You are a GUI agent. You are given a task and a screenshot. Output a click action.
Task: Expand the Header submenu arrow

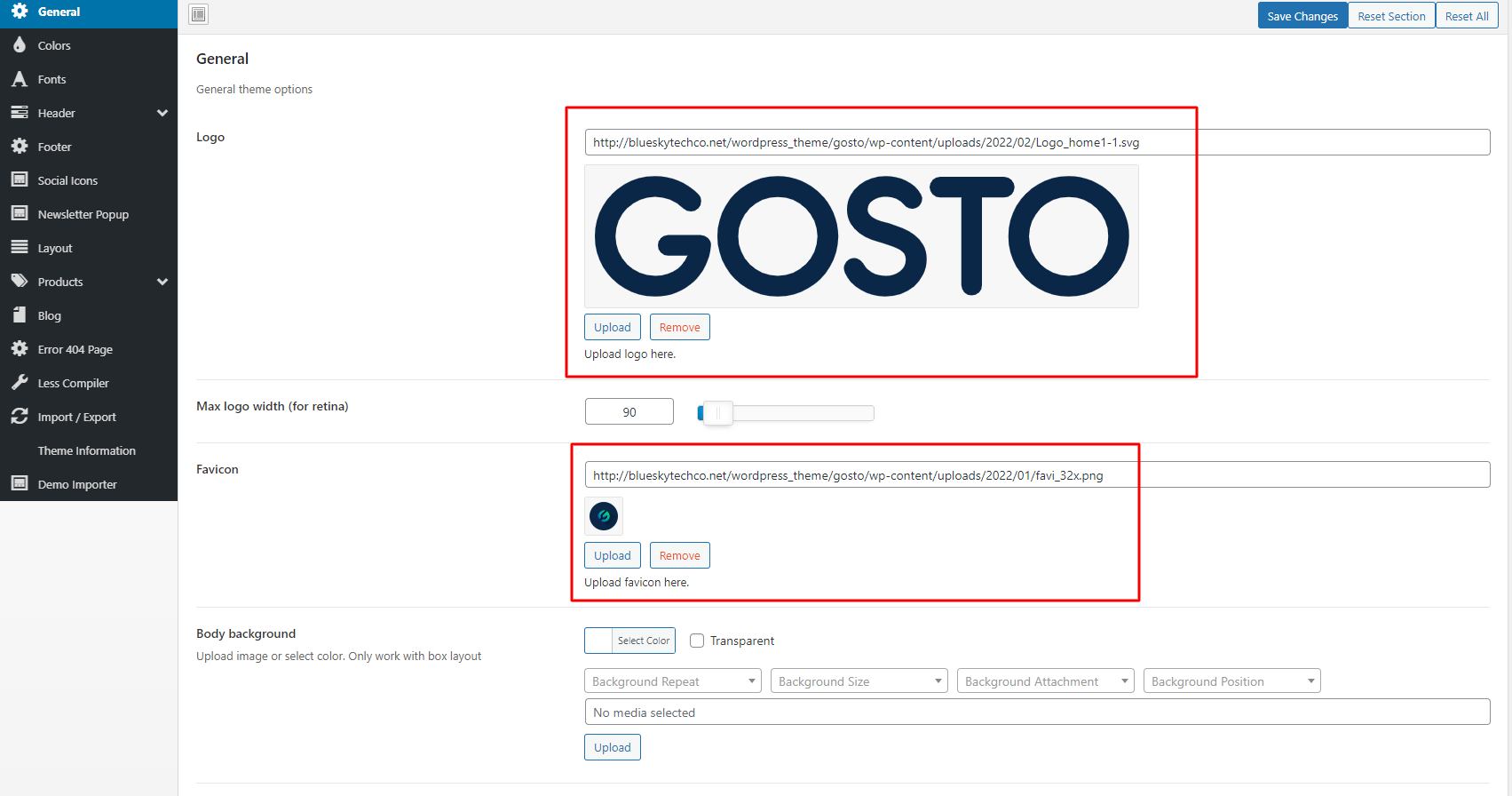162,113
